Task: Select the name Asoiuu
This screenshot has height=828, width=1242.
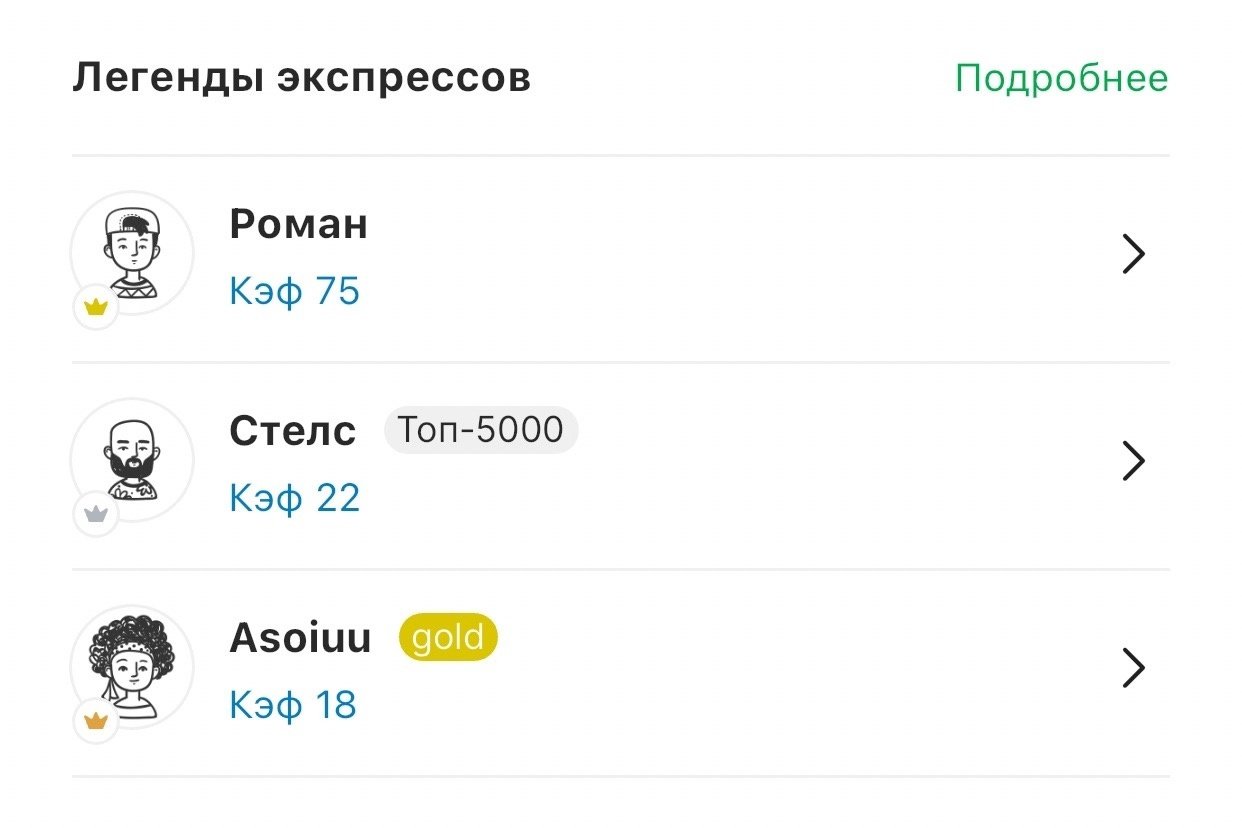Action: pyautogui.click(x=300, y=638)
